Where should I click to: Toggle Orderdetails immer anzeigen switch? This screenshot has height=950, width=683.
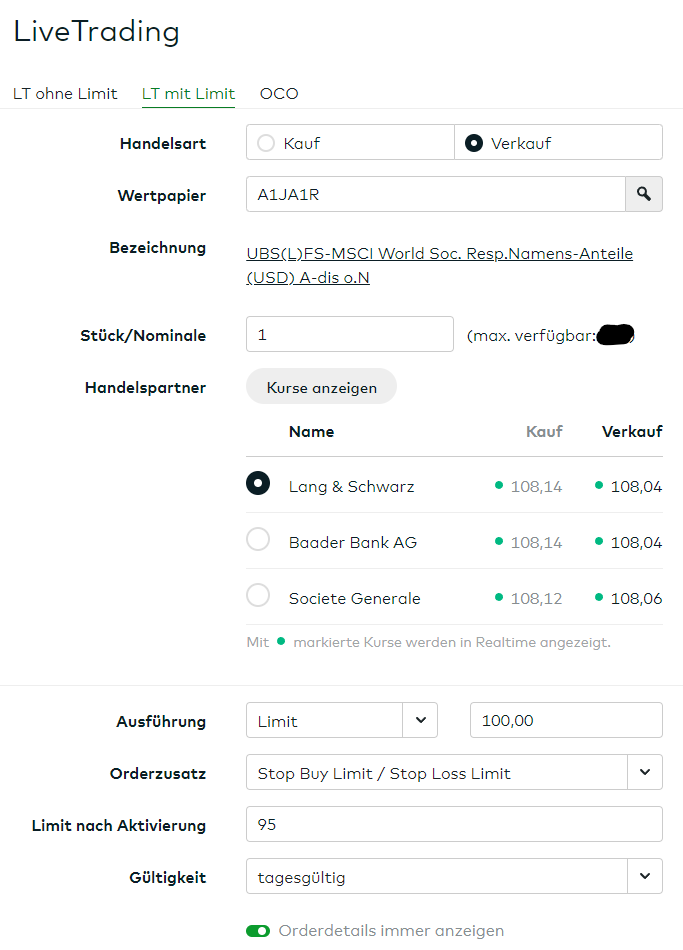tap(258, 931)
